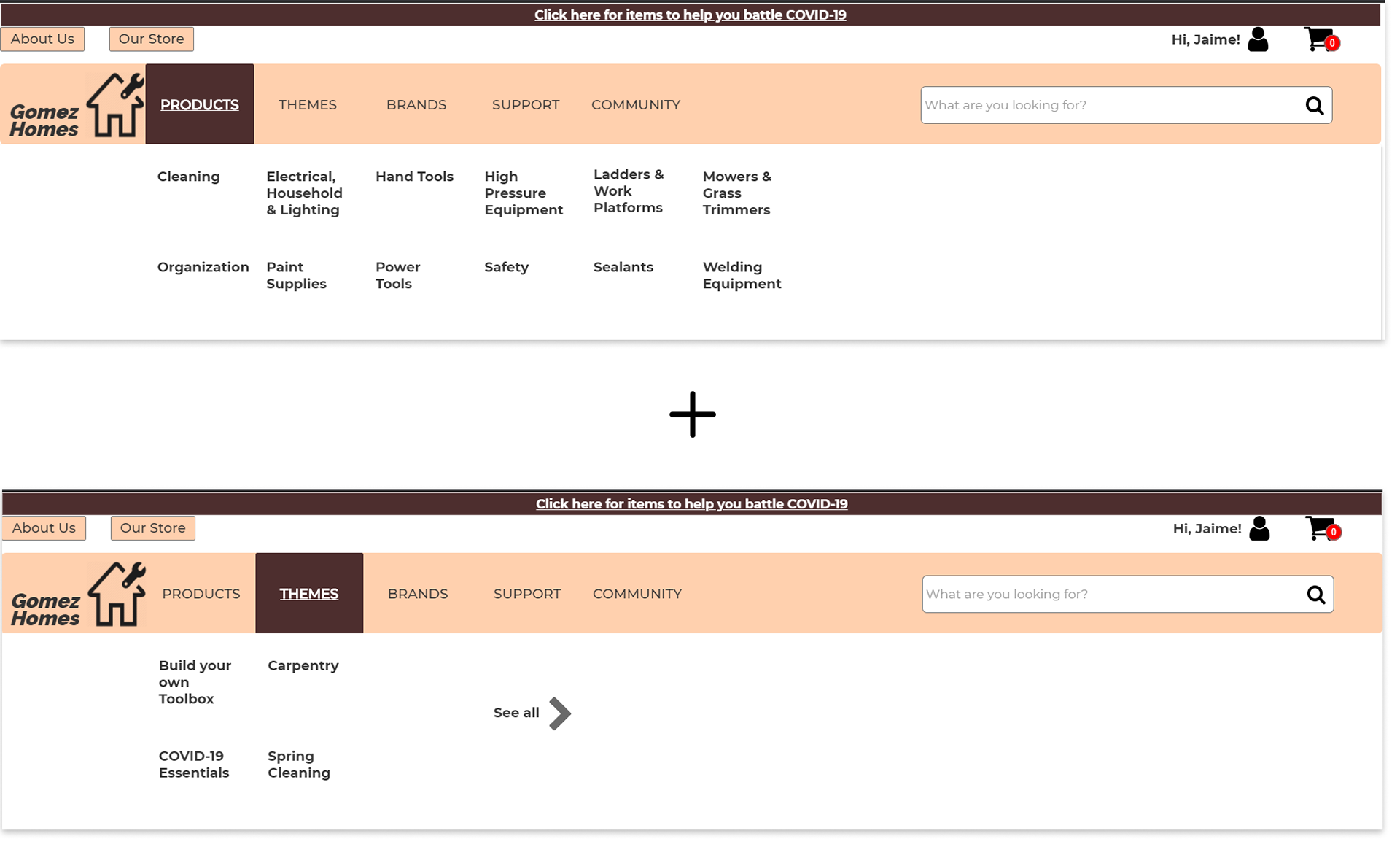The image size is (1400, 847).
Task: Choose Sealants category
Action: coord(623,267)
